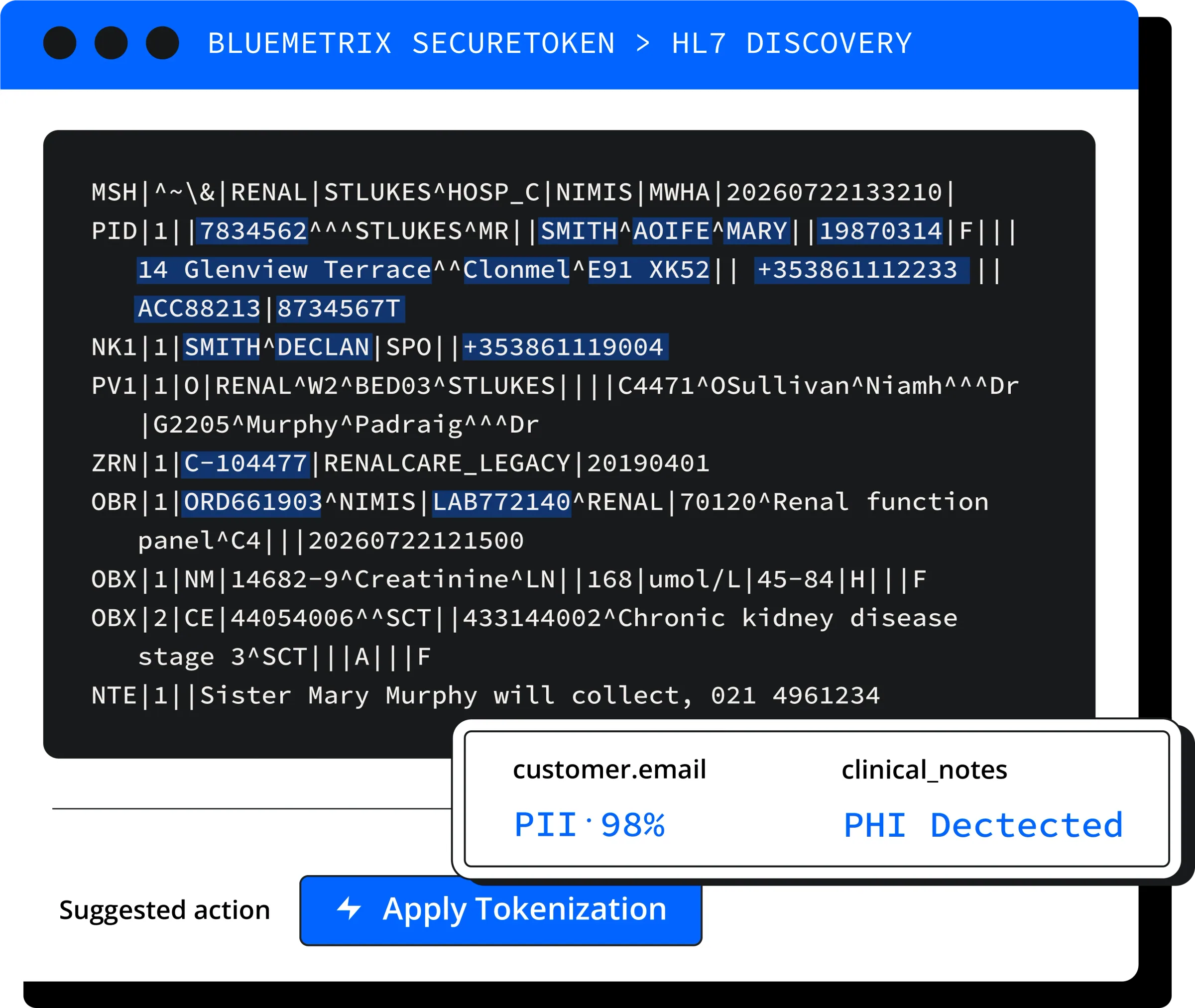Click the Suggested action label

click(165, 910)
